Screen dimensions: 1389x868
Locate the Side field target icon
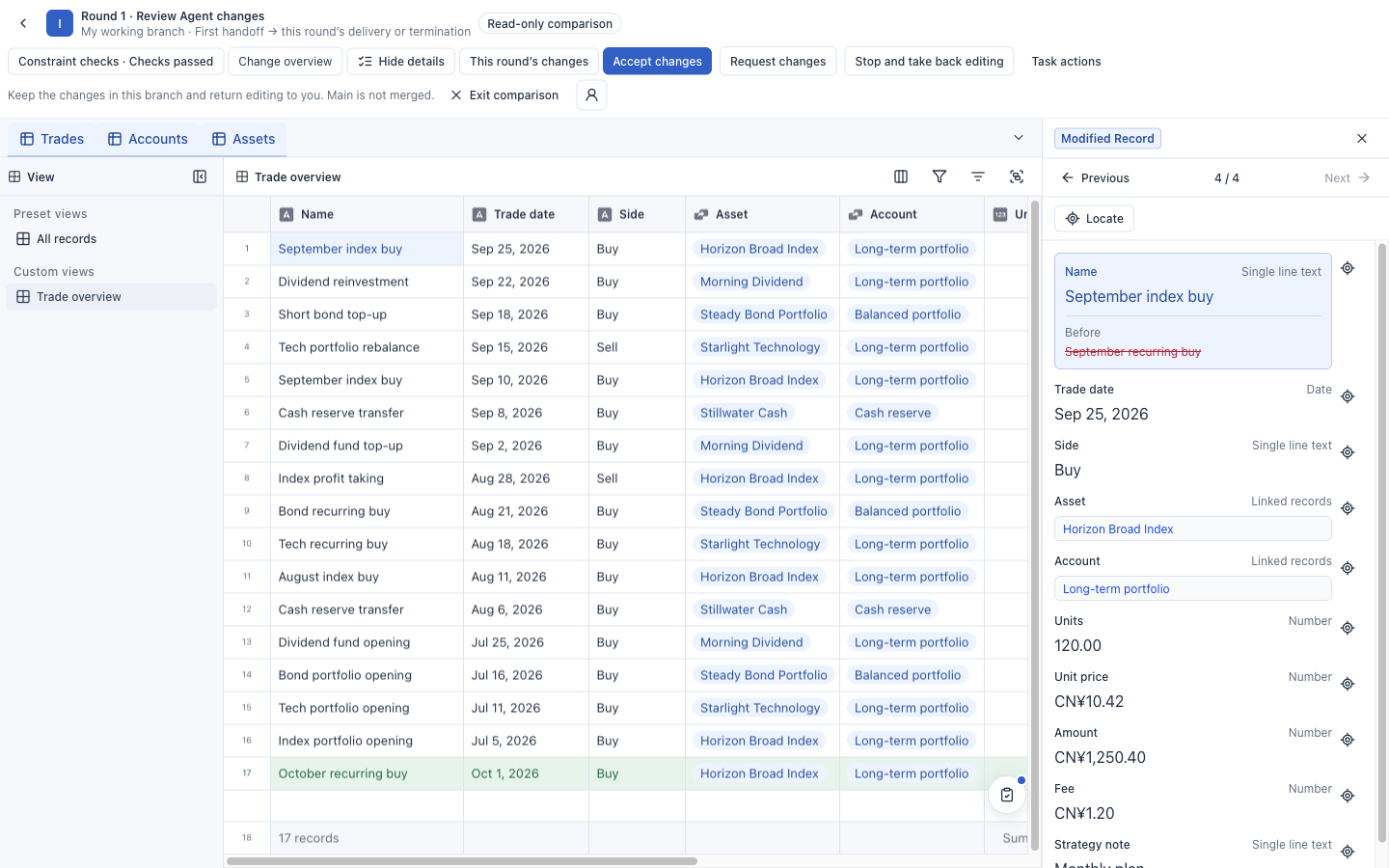[1348, 452]
